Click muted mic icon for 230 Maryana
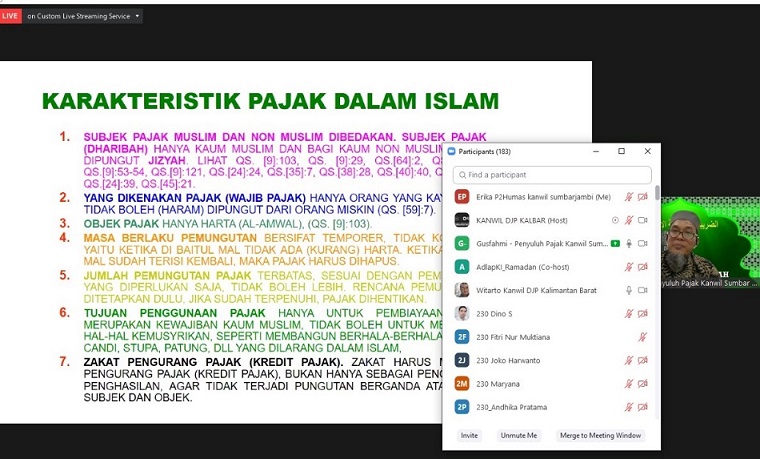This screenshot has width=760, height=459. click(629, 383)
